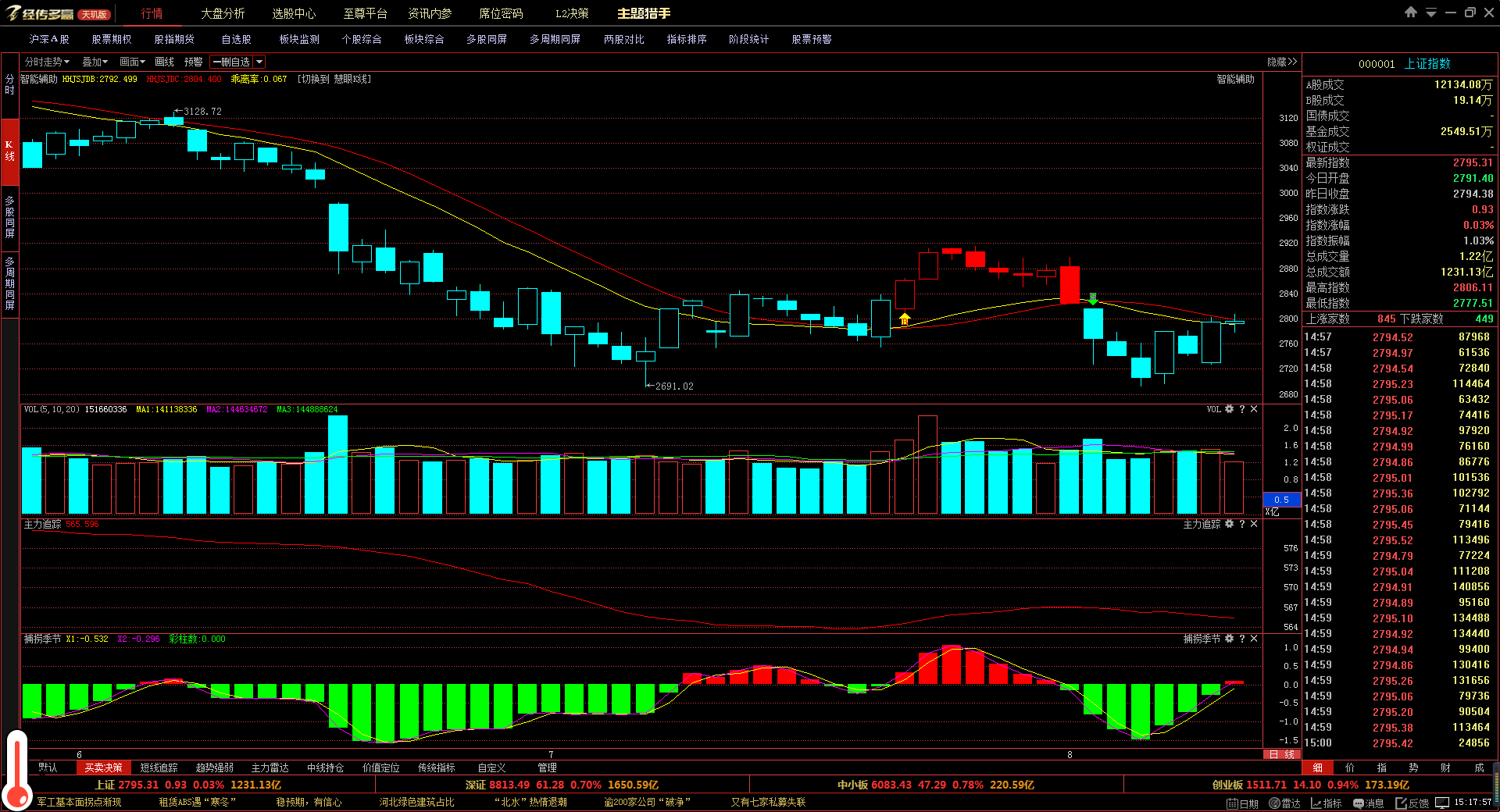Switch to 分时 view in left sidebar
The image size is (1500, 812).
[9, 84]
